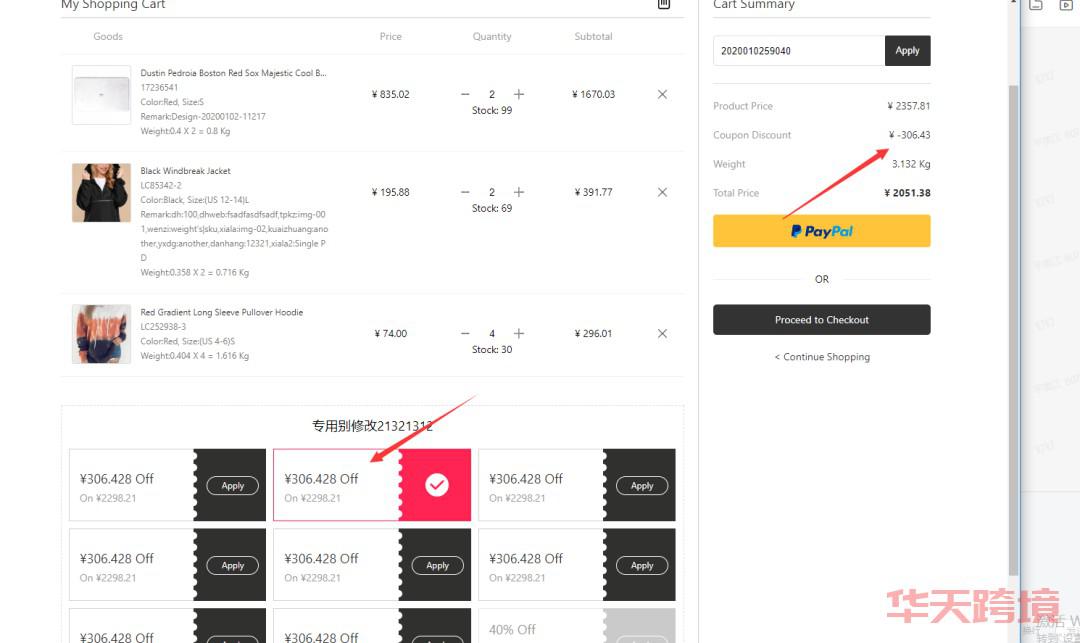The height and width of the screenshot is (643, 1080).
Task: Click the Stock: 99 label
Action: (x=492, y=110)
